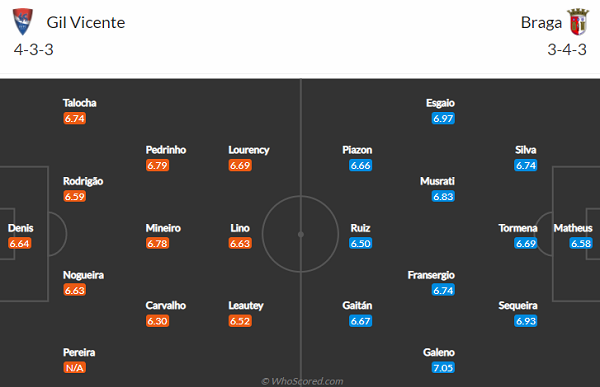Select Galeno's 7.05 rating badge
Screen dimensions: 600x387
coord(443,368)
